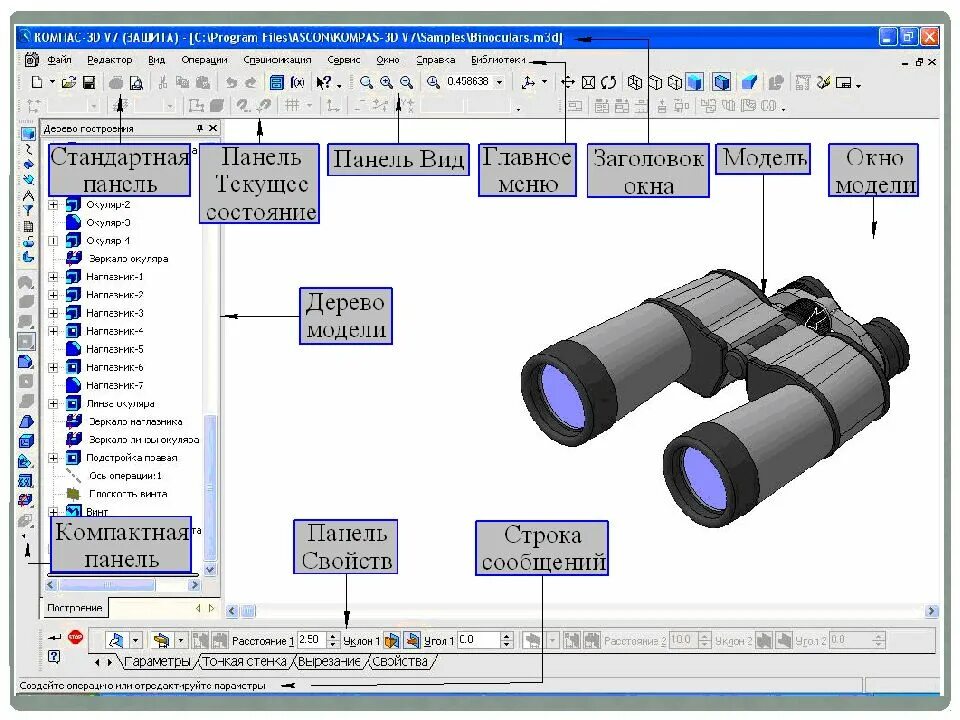The height and width of the screenshot is (720, 960).
Task: Select Плоскость винта tree item
Action: click(x=128, y=493)
